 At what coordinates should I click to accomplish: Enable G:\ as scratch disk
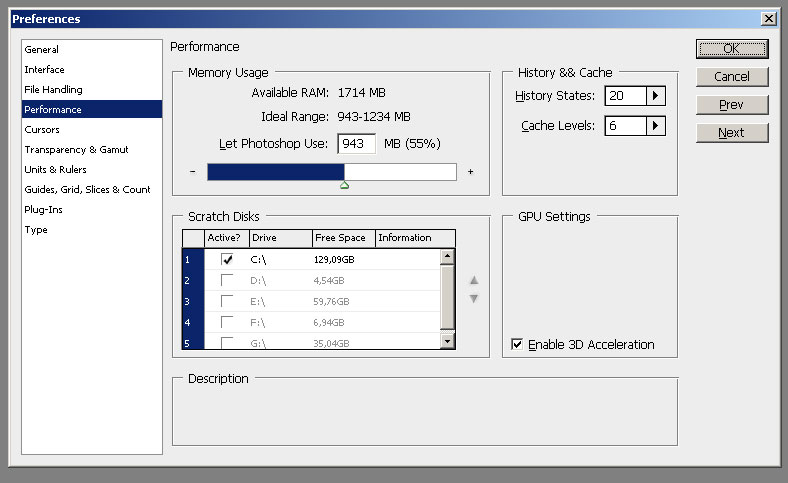pos(227,343)
